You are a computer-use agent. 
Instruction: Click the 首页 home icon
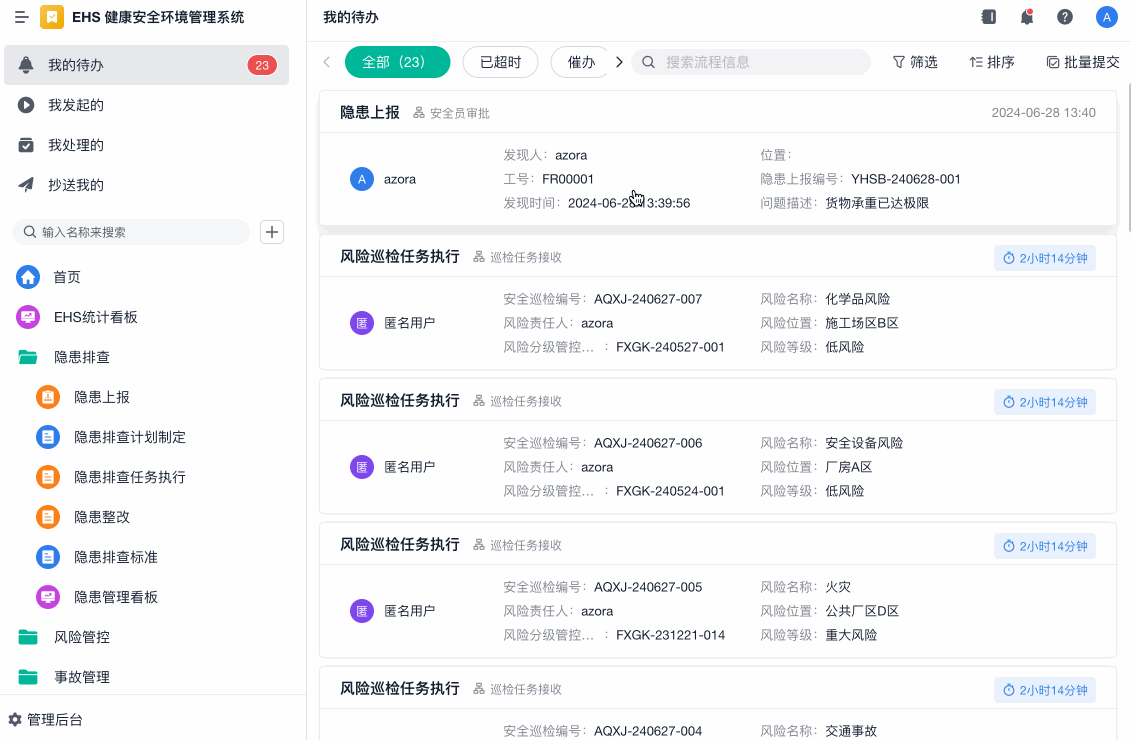coord(28,277)
